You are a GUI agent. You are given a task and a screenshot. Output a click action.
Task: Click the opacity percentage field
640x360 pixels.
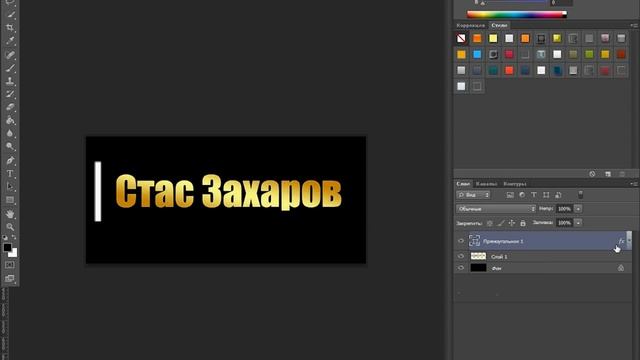coord(564,209)
